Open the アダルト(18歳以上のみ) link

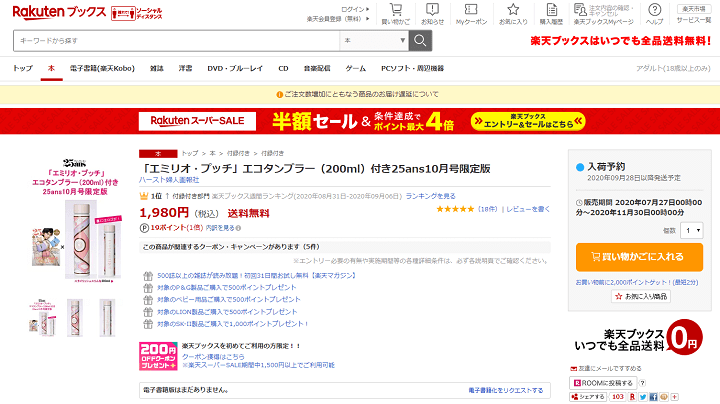pyautogui.click(x=673, y=68)
